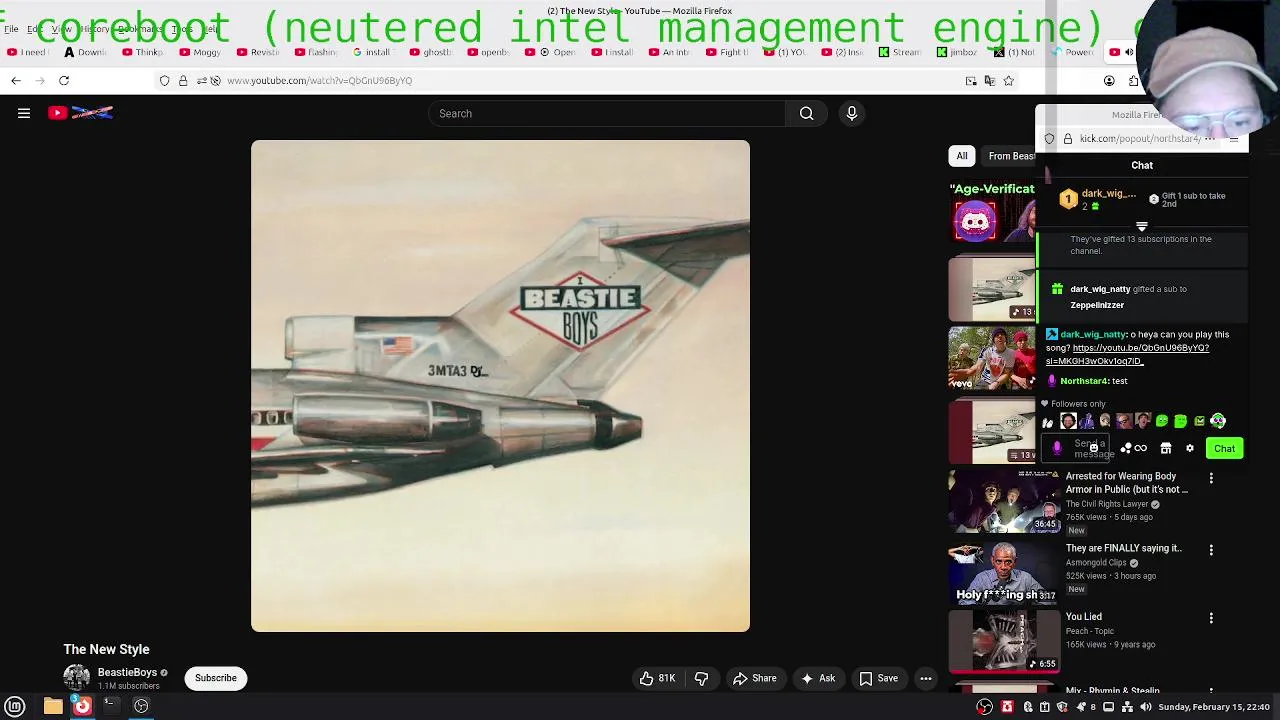Open autoplay-blocked permission icon in address bar

pyautogui.click(x=215, y=80)
